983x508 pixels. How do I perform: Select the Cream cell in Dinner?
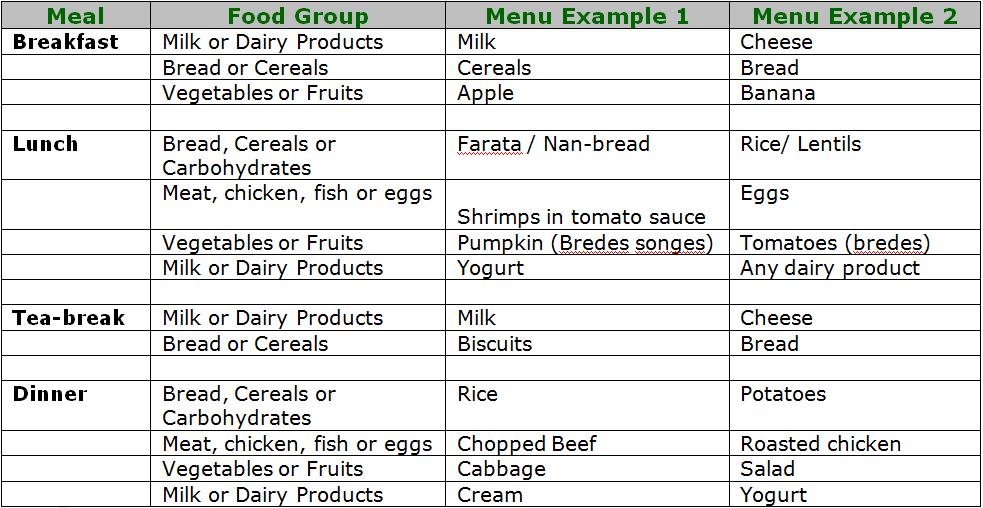(x=490, y=494)
